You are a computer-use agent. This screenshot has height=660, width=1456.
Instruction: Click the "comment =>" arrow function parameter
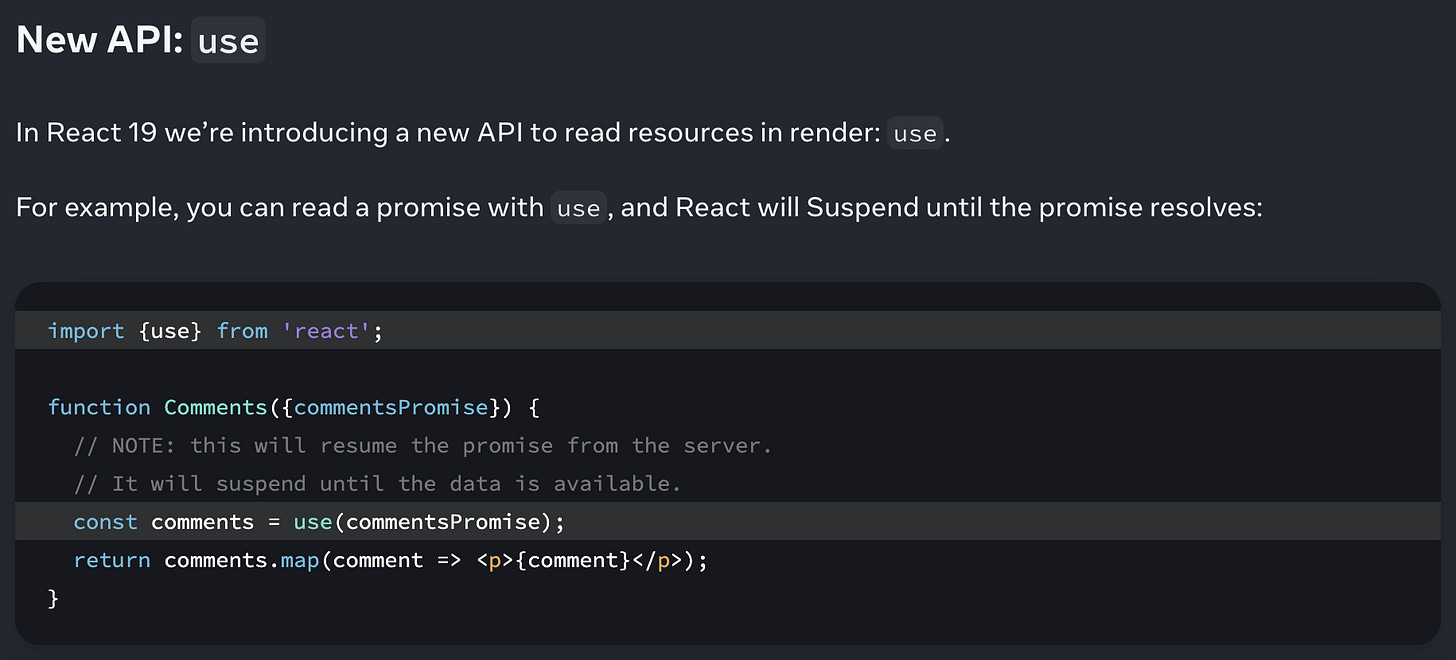pos(398,560)
